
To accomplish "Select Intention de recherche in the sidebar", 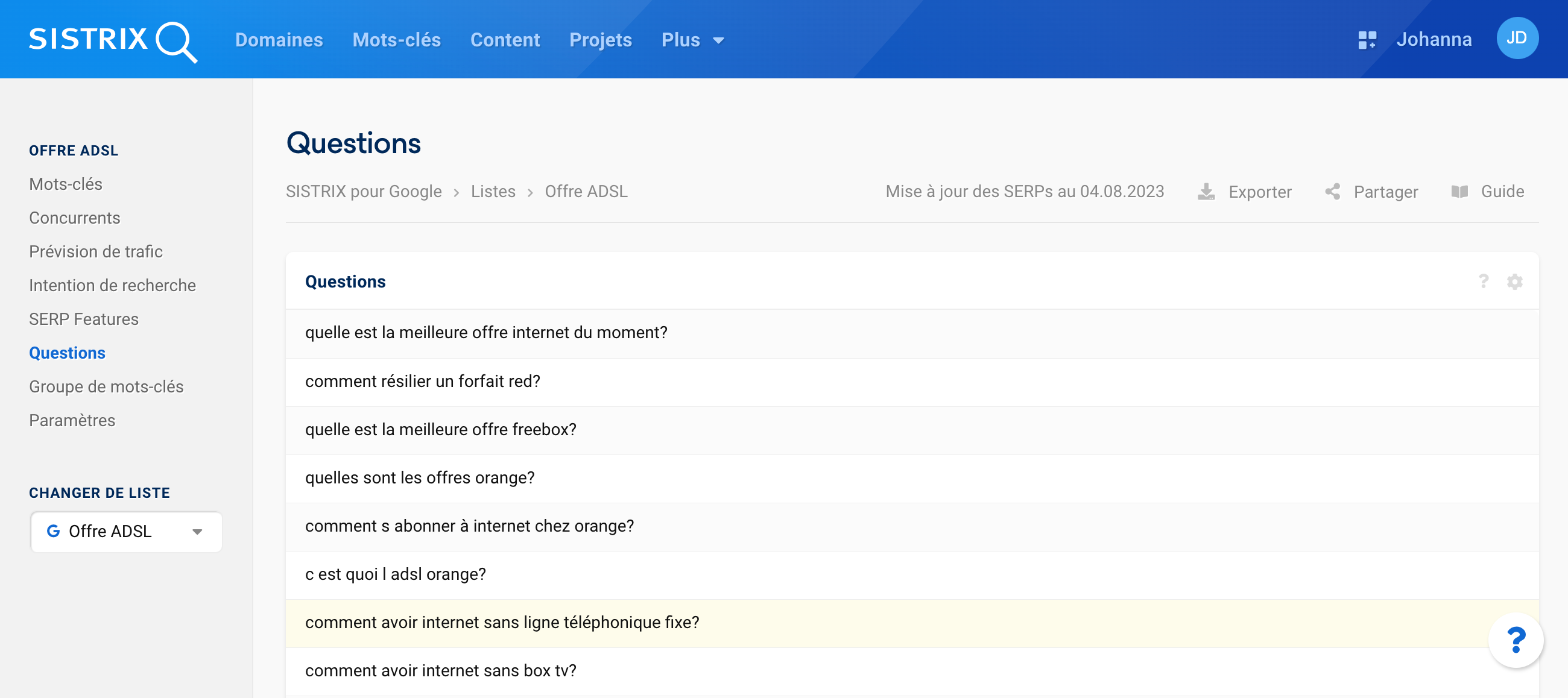I will [x=113, y=285].
